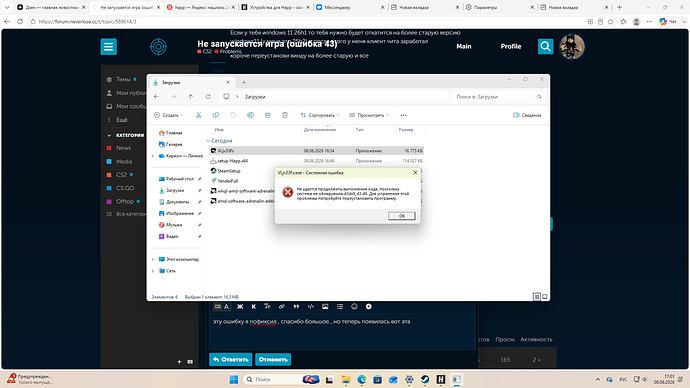
Task: Open the forum search
Action: pyautogui.click(x=545, y=46)
